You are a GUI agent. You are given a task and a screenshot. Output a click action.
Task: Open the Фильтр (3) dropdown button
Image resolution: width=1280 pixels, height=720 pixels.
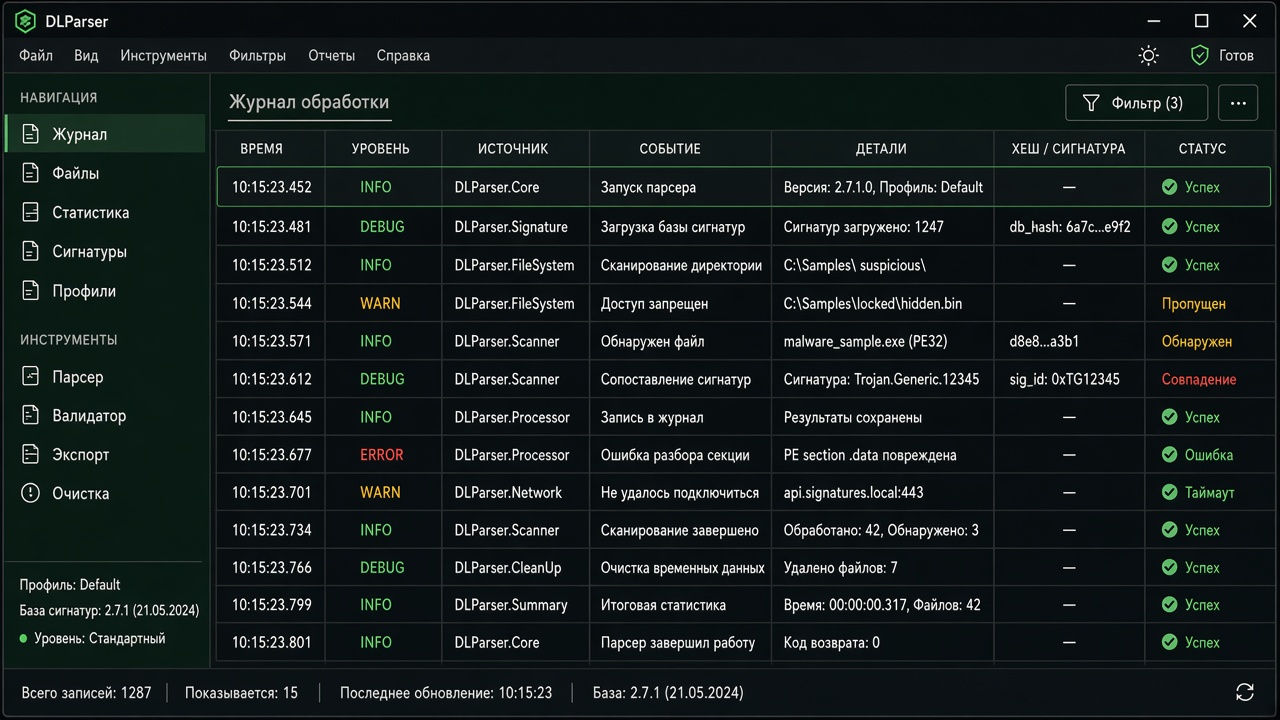pos(1137,103)
